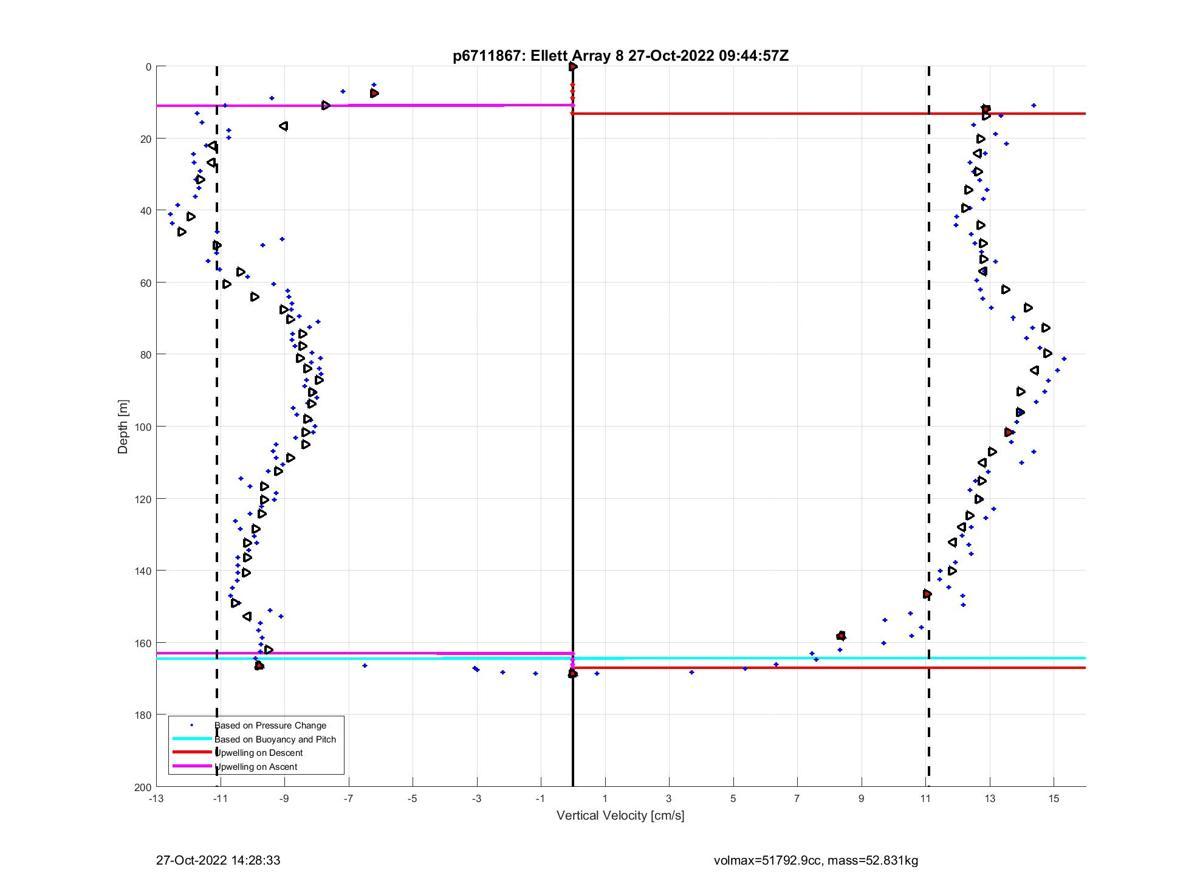This screenshot has width=1200, height=885.
Task: Click depth tick label 140
Action: pos(142,571)
